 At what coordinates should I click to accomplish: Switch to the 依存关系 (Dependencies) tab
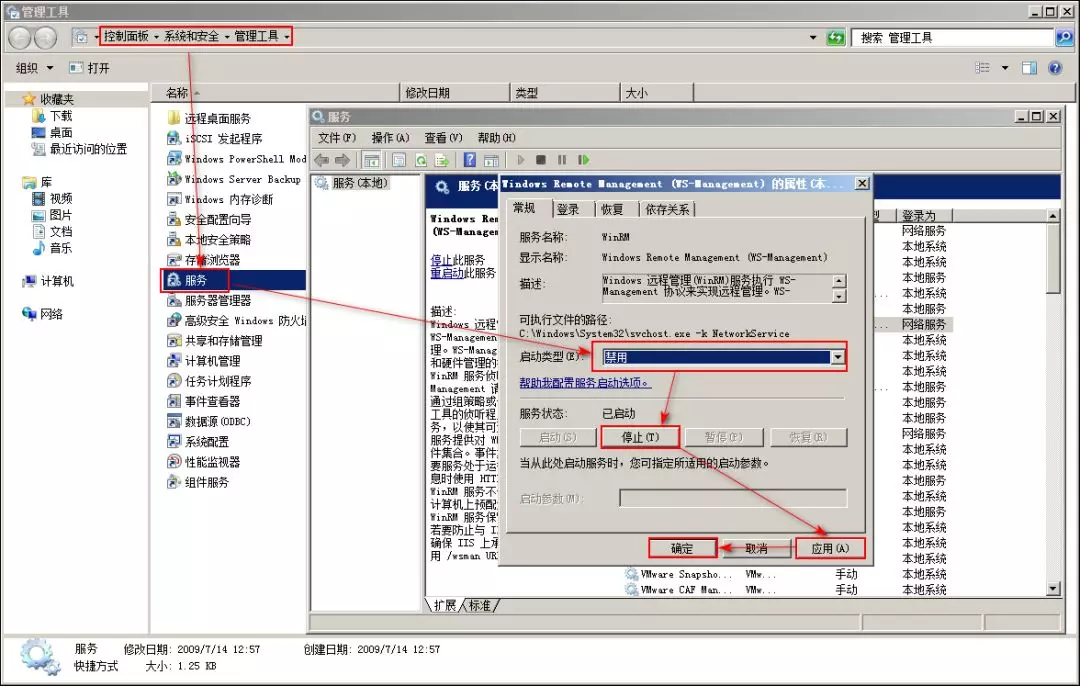click(669, 209)
